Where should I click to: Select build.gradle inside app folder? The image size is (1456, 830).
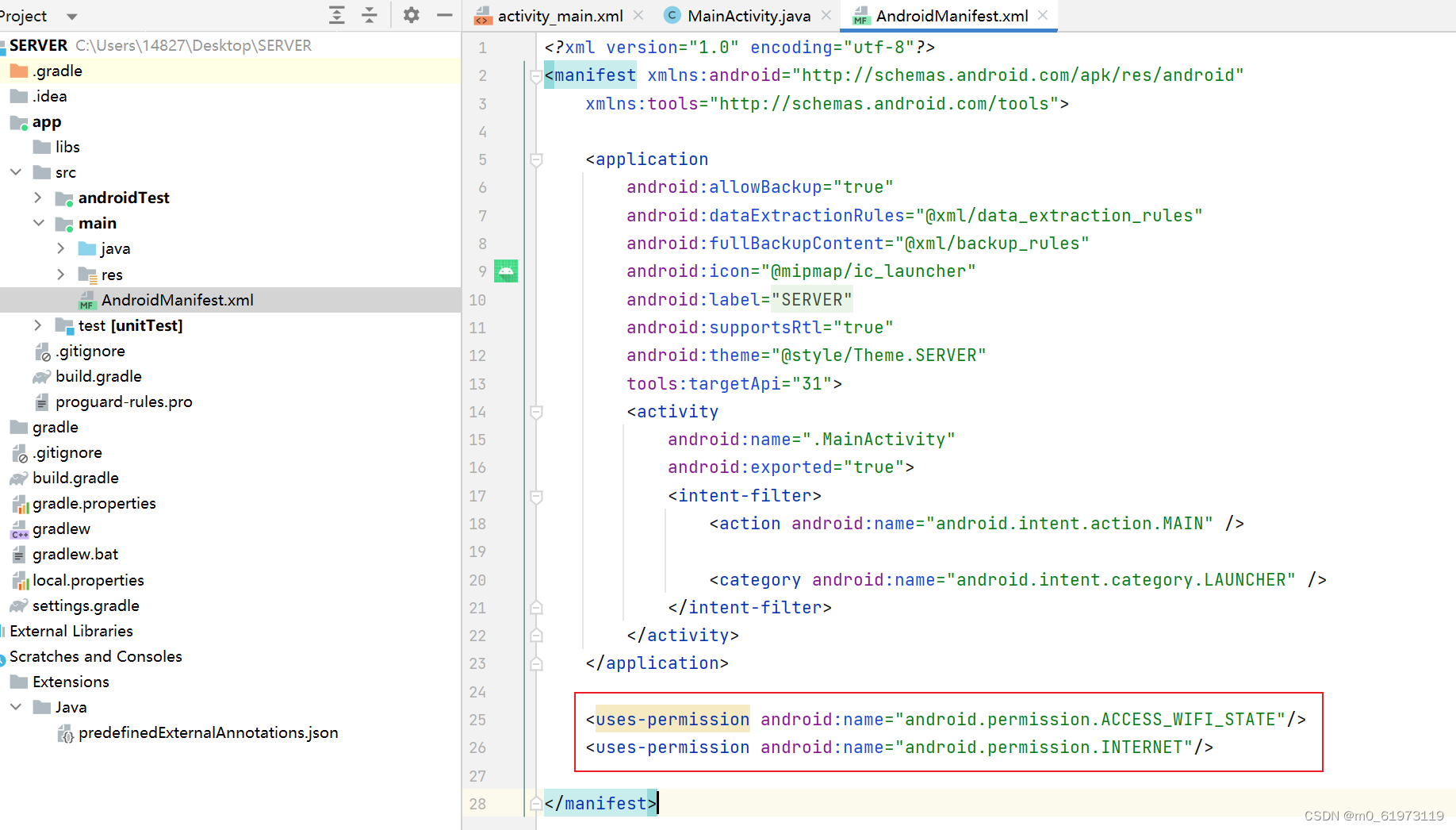tap(230, 376)
